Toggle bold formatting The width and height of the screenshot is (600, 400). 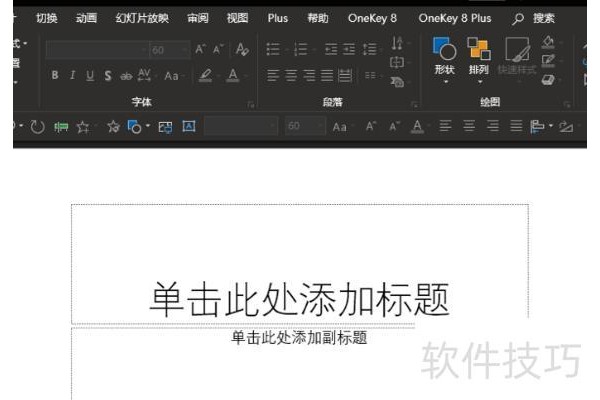coord(55,75)
